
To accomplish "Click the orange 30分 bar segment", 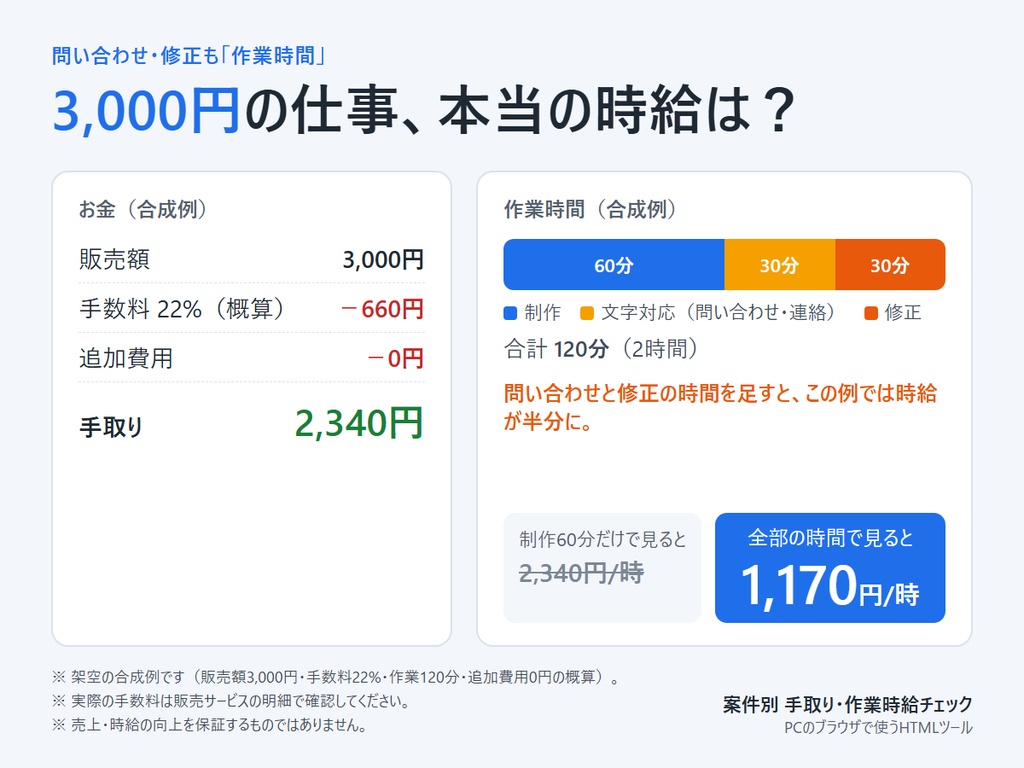I will 889,264.
